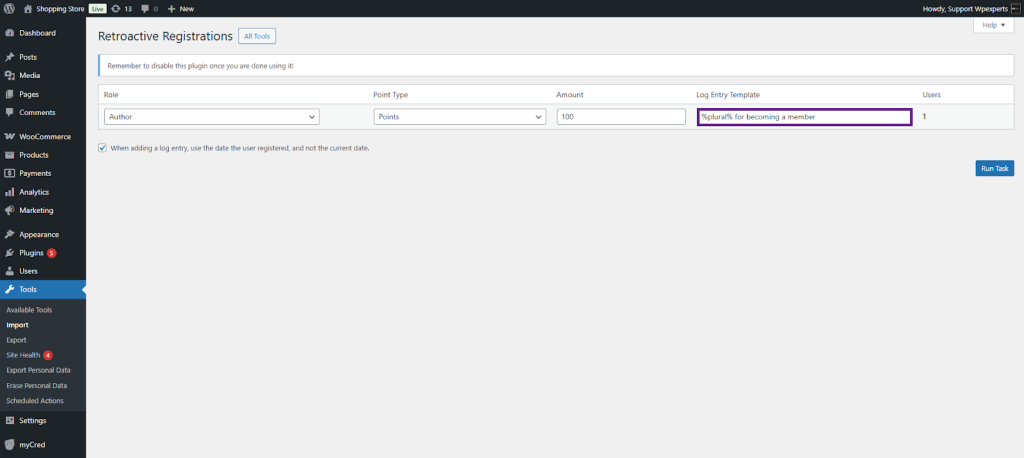
Task: Go to Site Health submenu item
Action: pos(23,355)
